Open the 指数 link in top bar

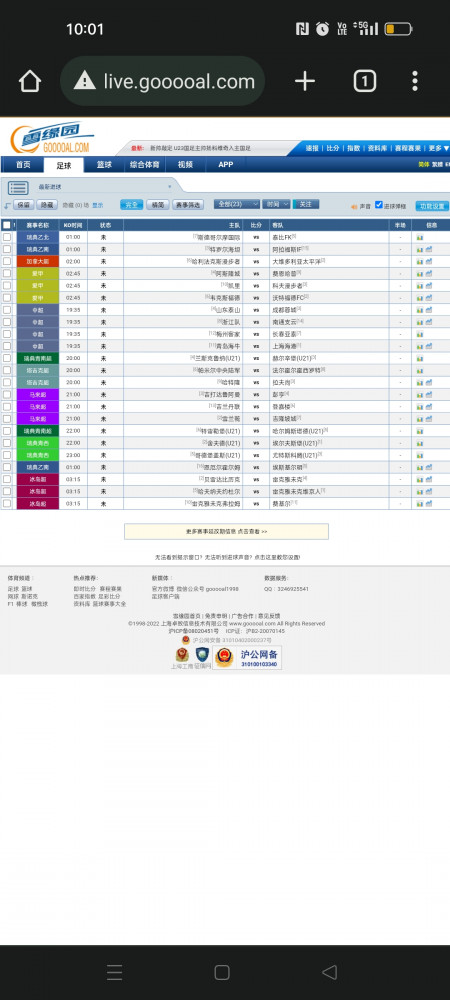click(353, 148)
